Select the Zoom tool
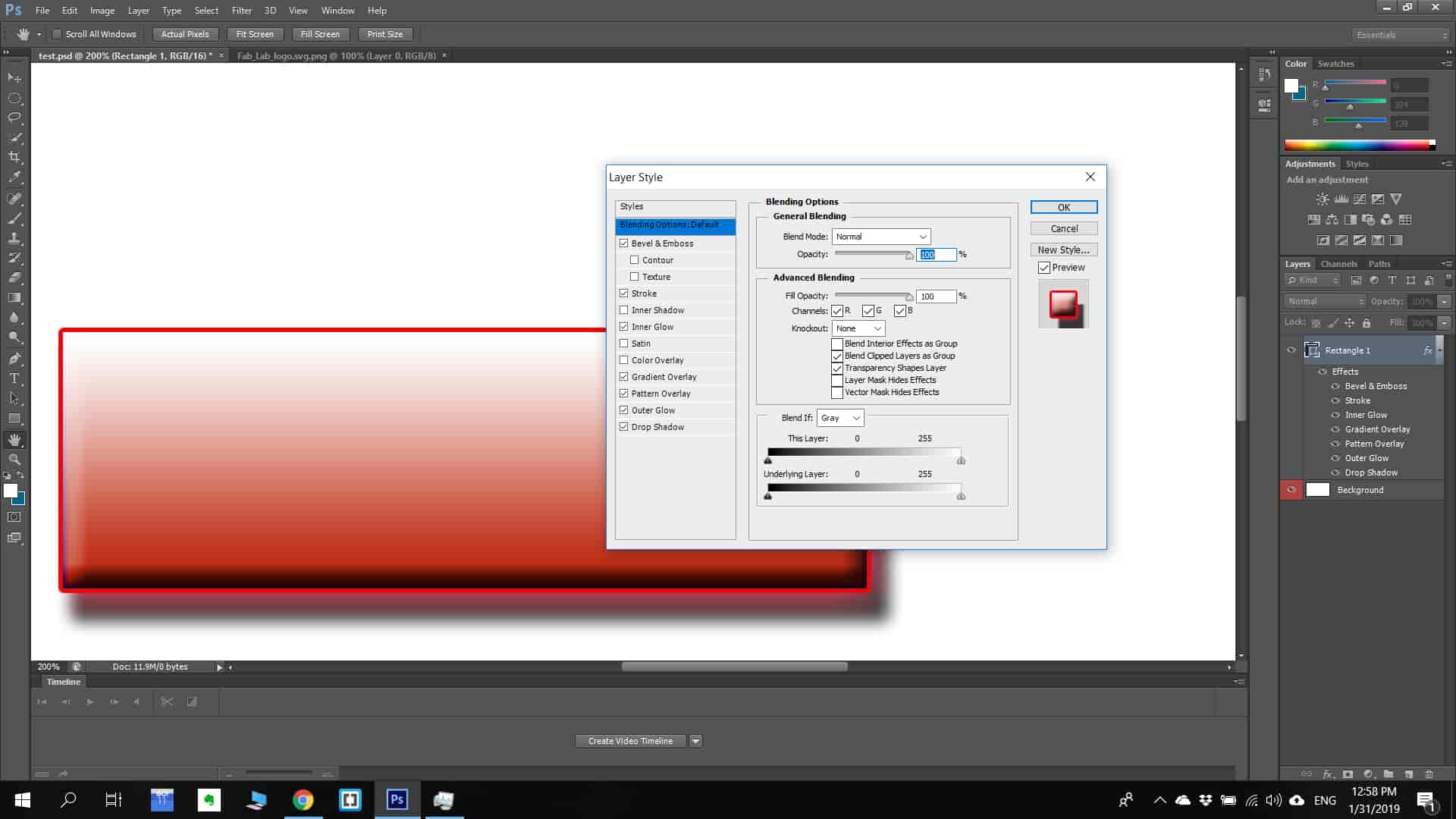This screenshot has width=1456, height=819. coord(14,460)
